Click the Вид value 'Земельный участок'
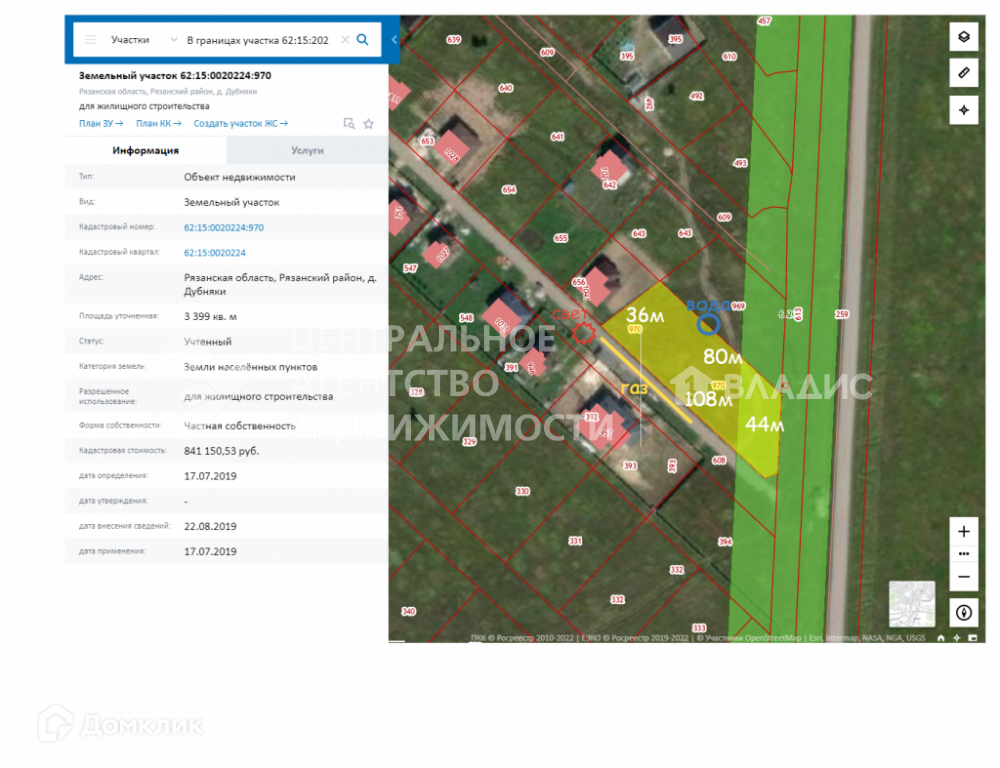 click(232, 202)
